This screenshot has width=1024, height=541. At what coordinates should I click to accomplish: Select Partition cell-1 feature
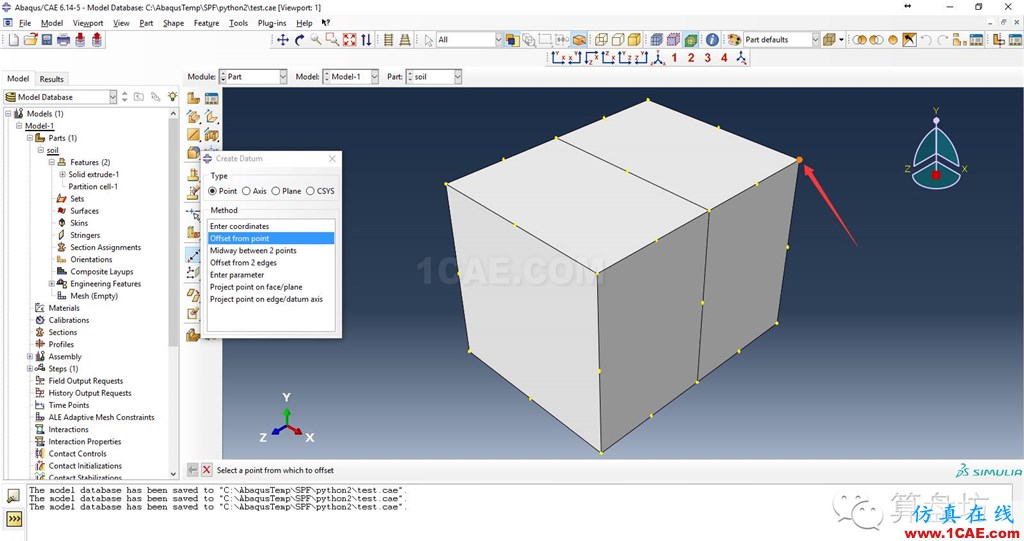click(93, 186)
